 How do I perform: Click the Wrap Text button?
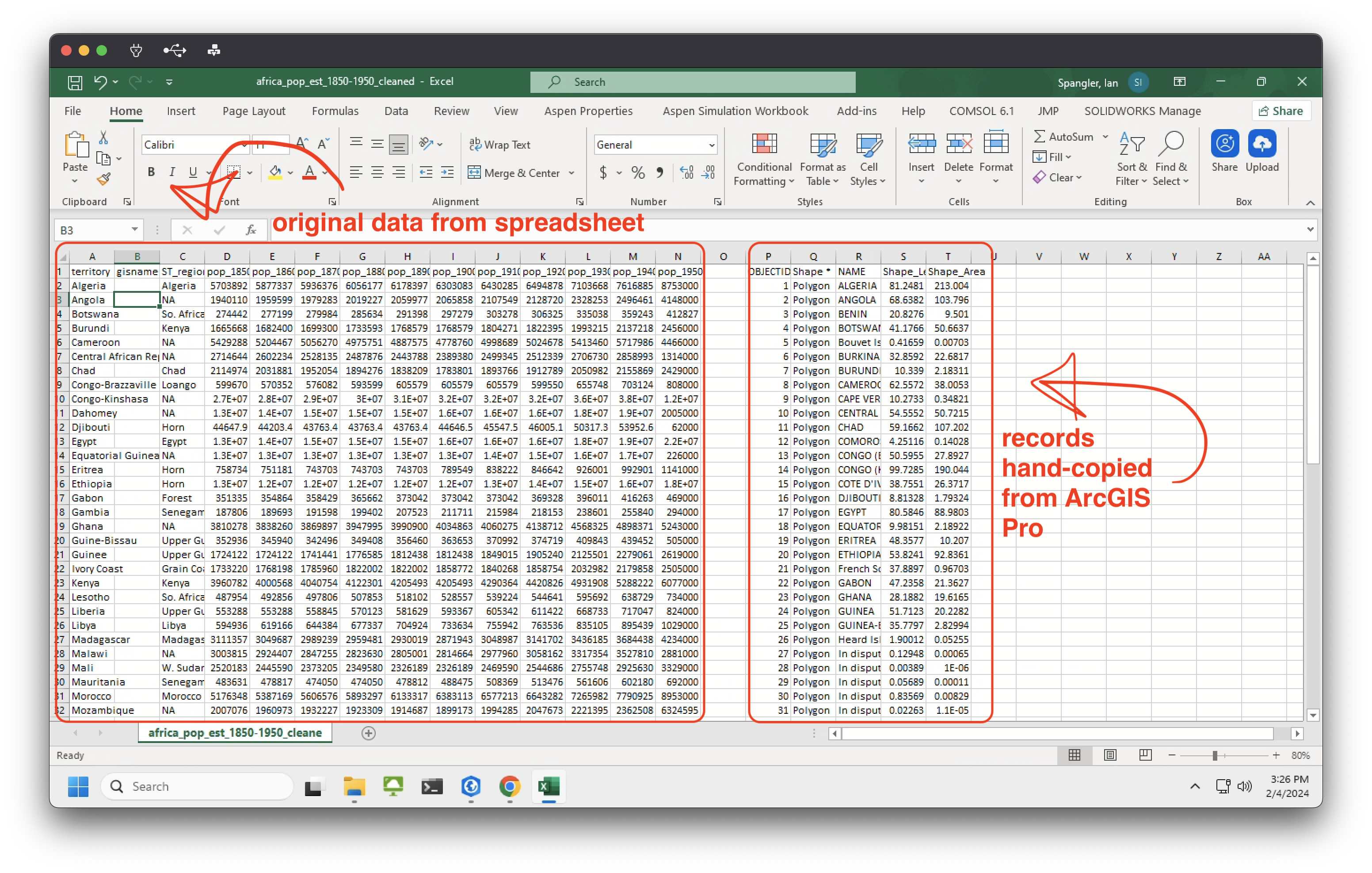click(x=499, y=145)
